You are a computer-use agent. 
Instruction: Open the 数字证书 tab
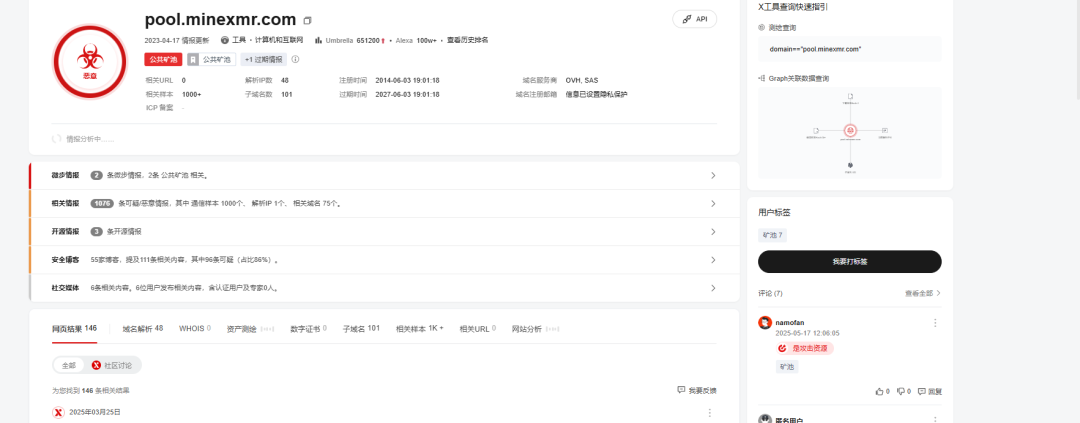point(309,329)
